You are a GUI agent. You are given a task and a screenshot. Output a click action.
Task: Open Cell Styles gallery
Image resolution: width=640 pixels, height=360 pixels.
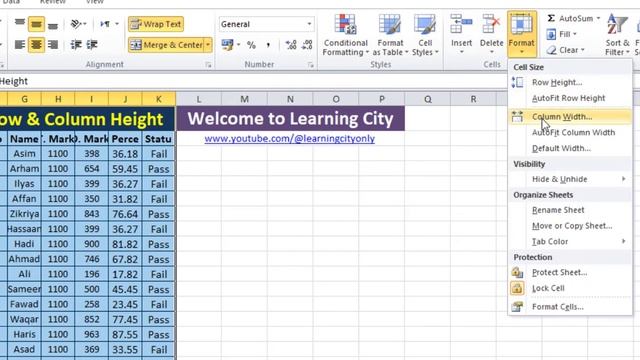point(425,35)
